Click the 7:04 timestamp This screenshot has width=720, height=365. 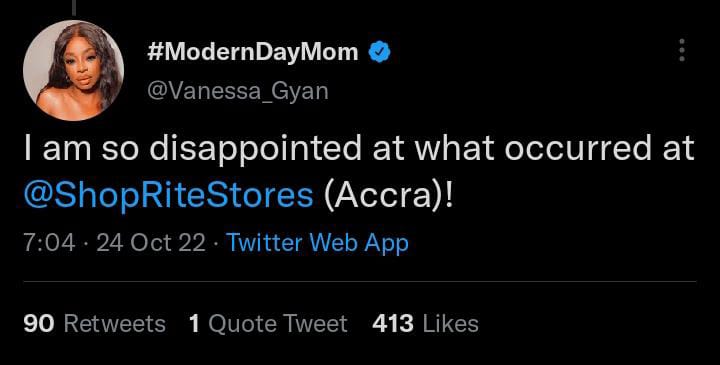(x=49, y=243)
